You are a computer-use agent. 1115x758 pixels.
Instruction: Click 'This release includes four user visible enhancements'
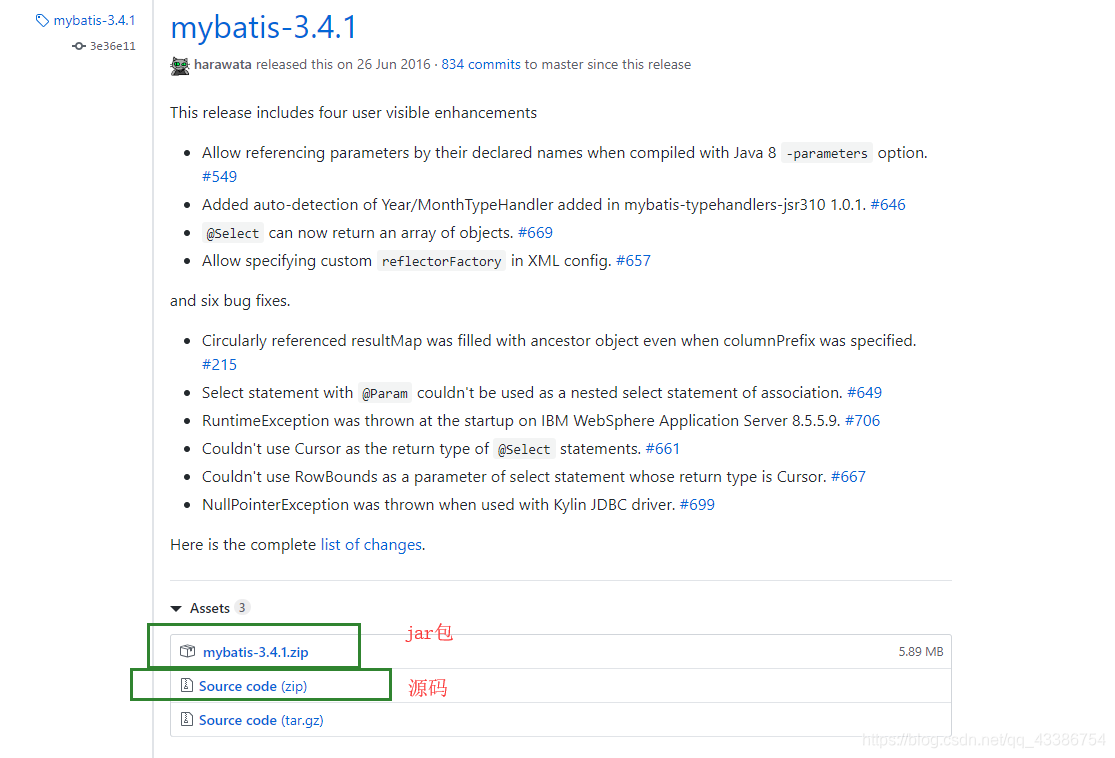[353, 113]
